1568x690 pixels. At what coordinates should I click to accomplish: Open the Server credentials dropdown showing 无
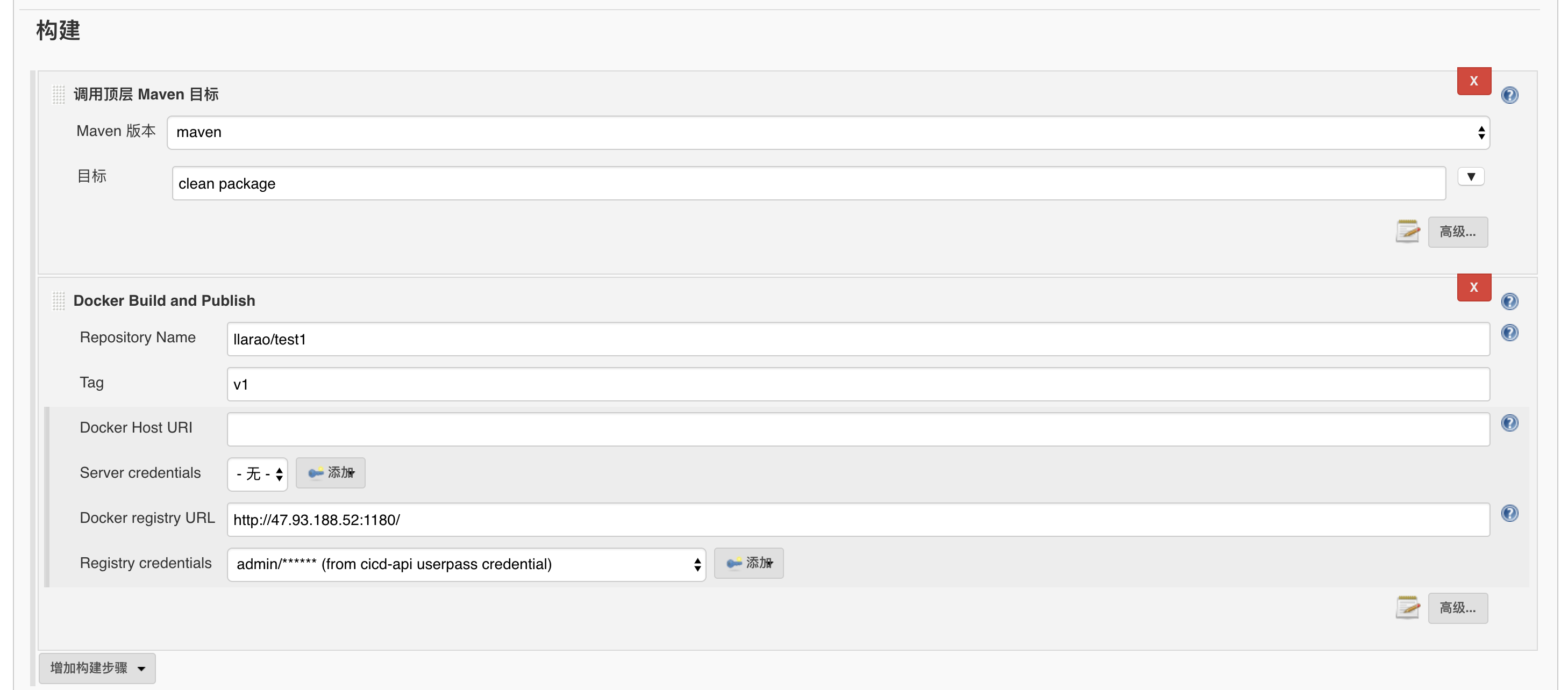[x=257, y=473]
